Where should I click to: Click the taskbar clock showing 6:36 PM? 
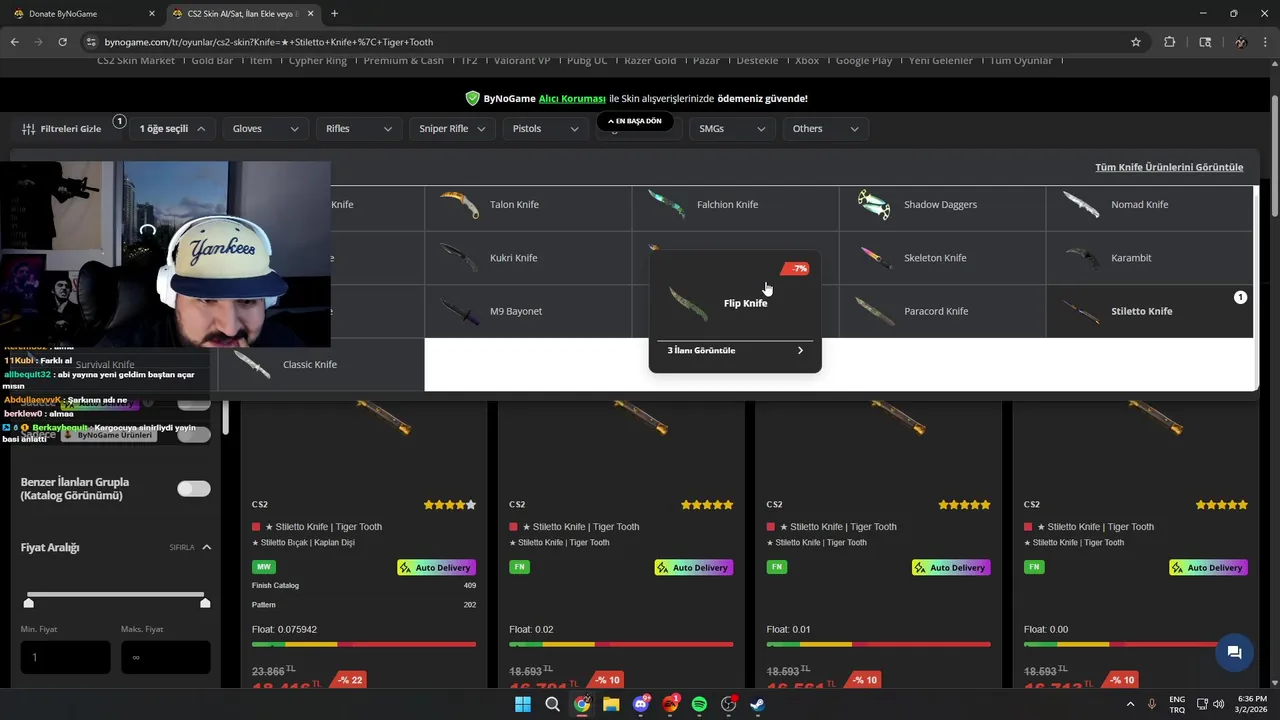click(1252, 704)
